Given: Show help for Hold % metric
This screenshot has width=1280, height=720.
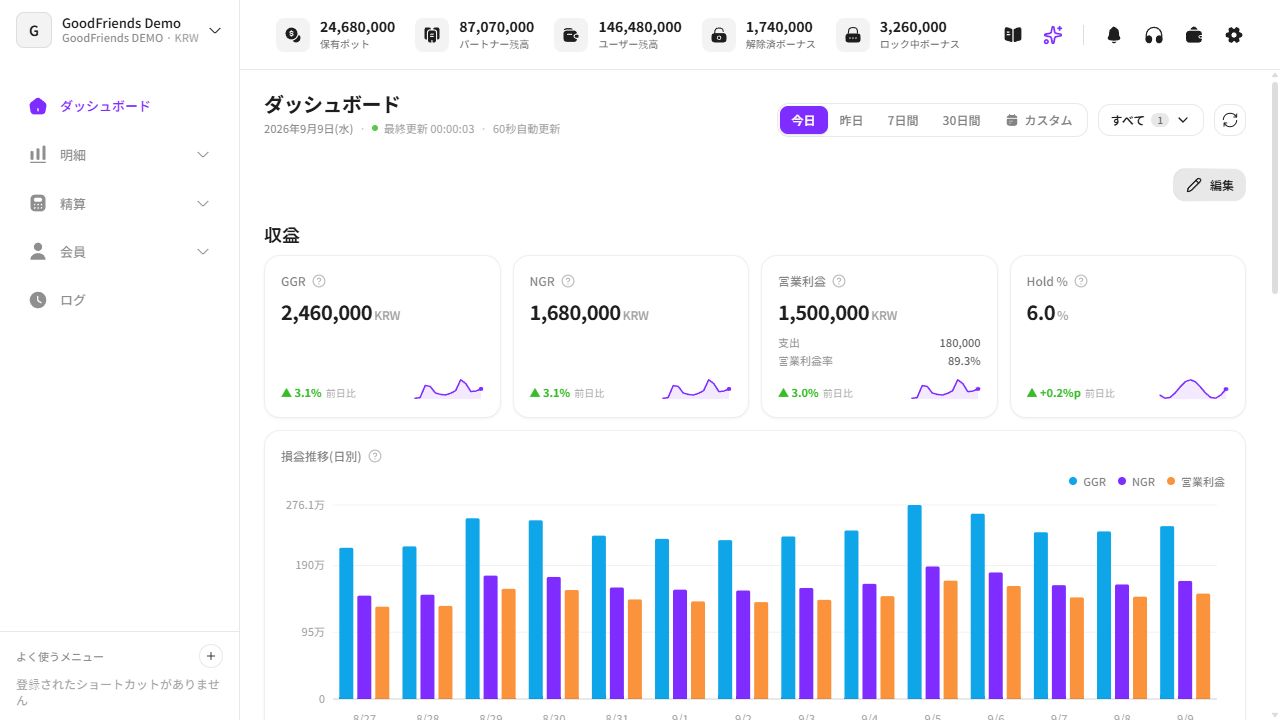Looking at the screenshot, I should [1081, 282].
